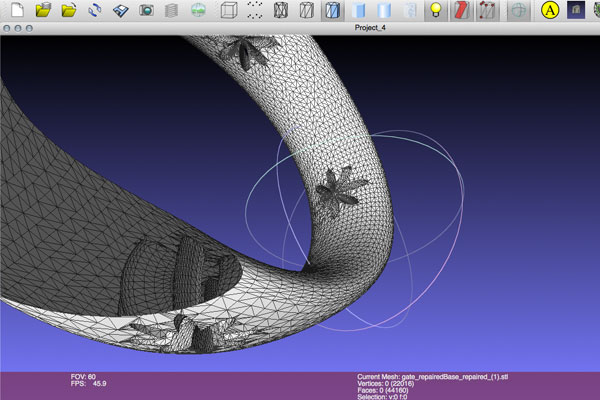Import a mesh with the second folder icon
The height and width of the screenshot is (400, 600).
coord(69,10)
